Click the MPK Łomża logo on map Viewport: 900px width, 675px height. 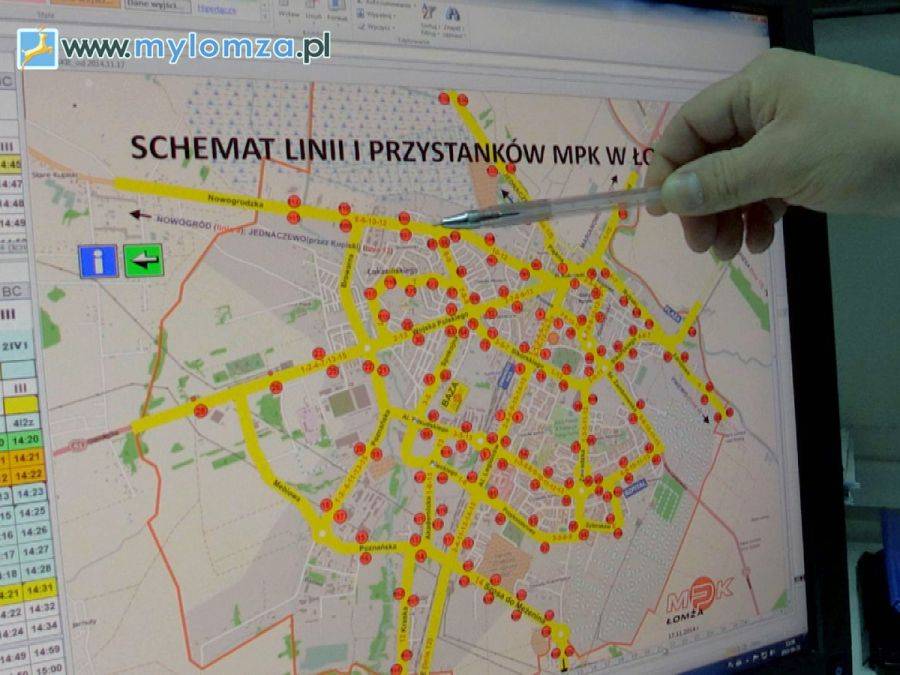pyautogui.click(x=699, y=599)
